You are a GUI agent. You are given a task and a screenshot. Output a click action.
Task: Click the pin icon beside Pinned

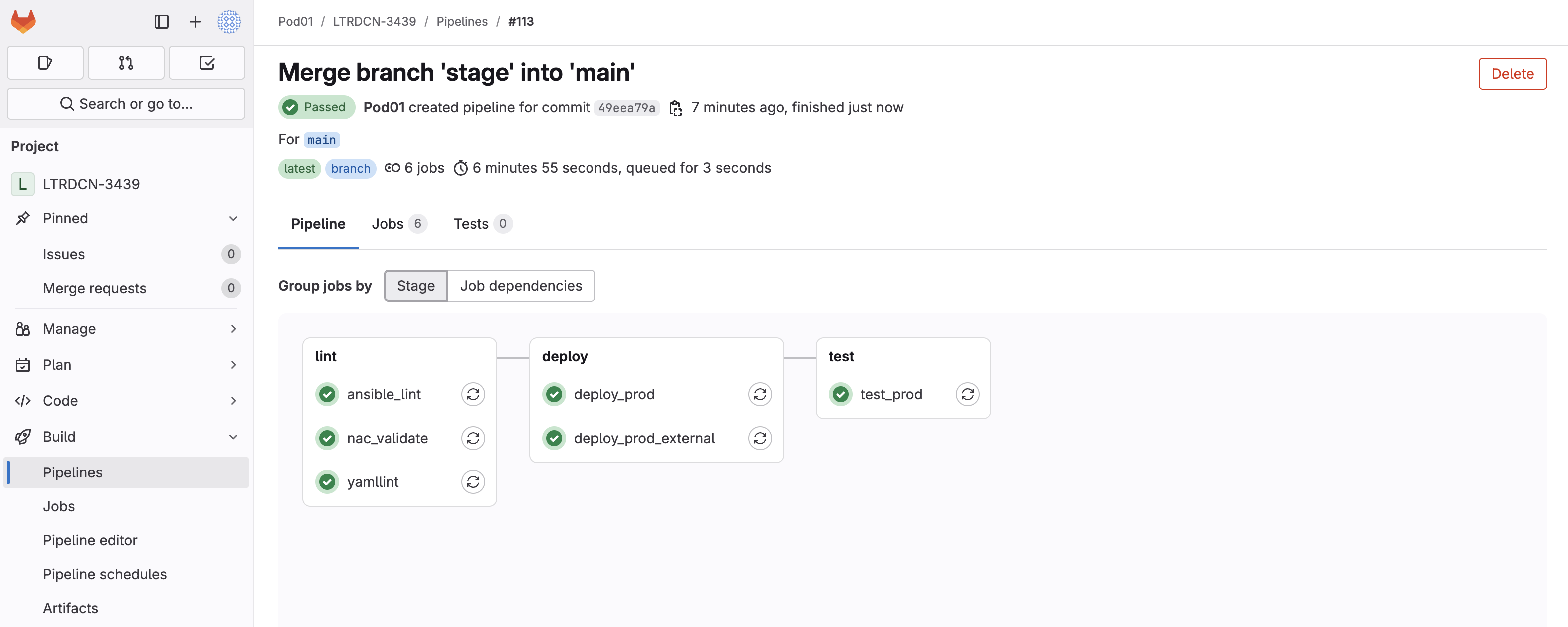point(22,218)
